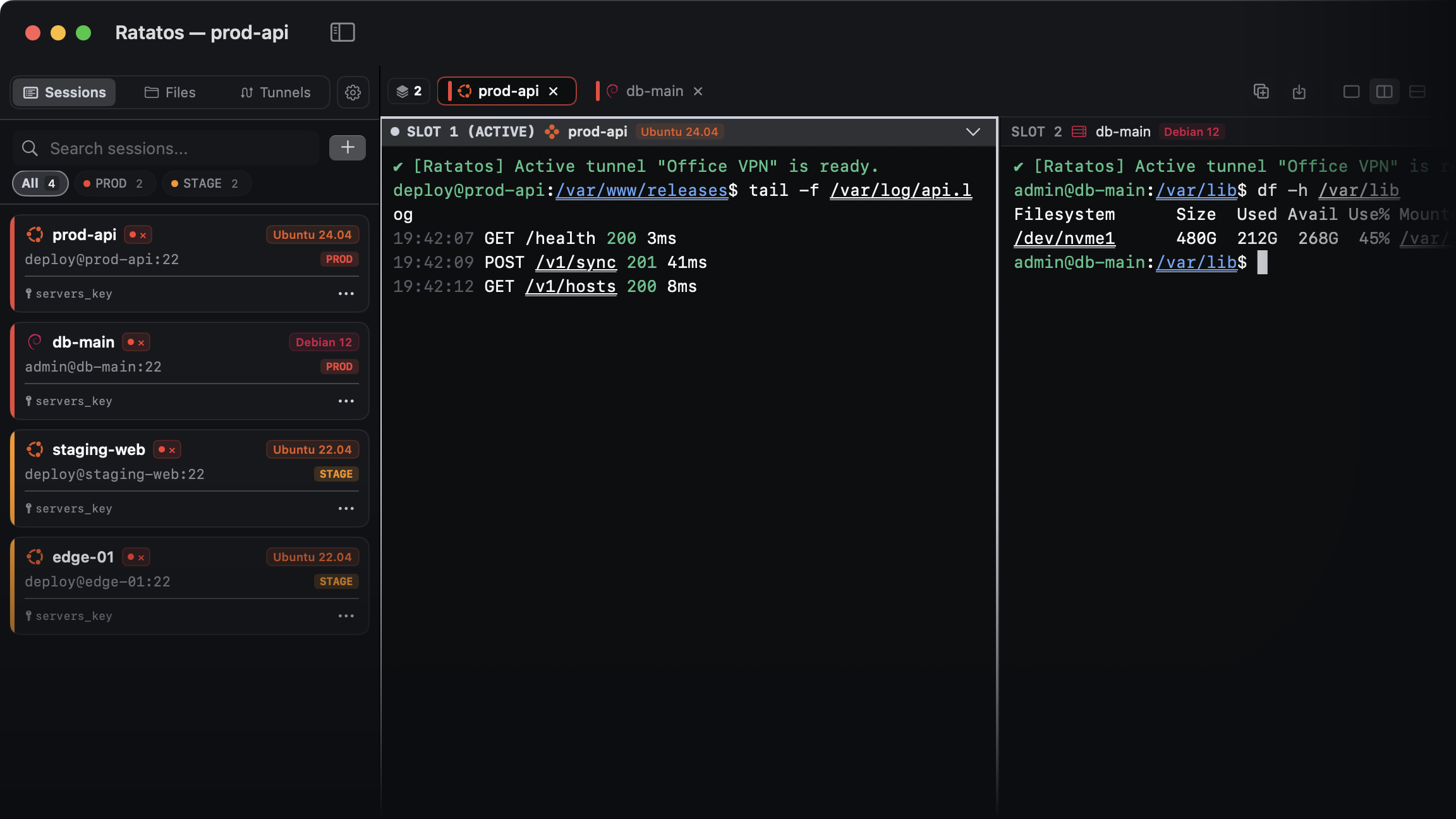Click the Ubuntu 24.04 badge in Slot 1 header
1456x819 pixels.
point(679,131)
